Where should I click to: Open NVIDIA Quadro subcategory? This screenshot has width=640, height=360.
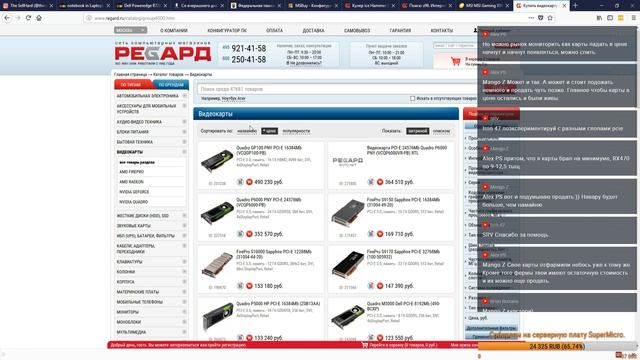133,202
